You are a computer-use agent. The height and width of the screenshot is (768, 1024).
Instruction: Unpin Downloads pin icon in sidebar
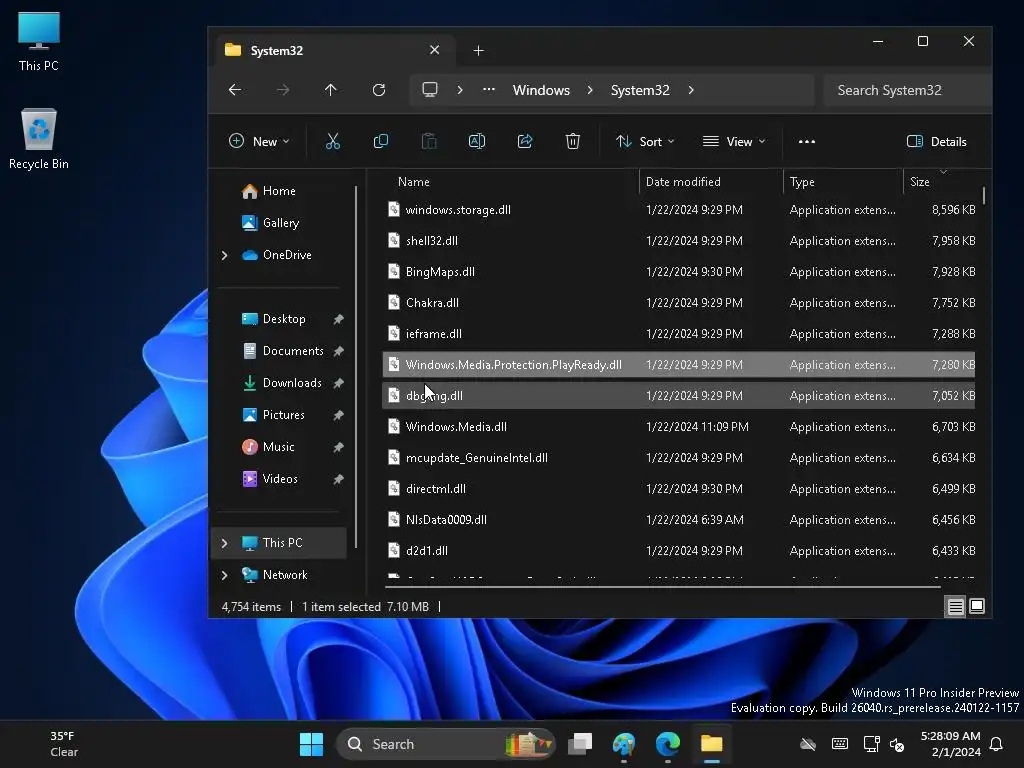[x=338, y=383]
